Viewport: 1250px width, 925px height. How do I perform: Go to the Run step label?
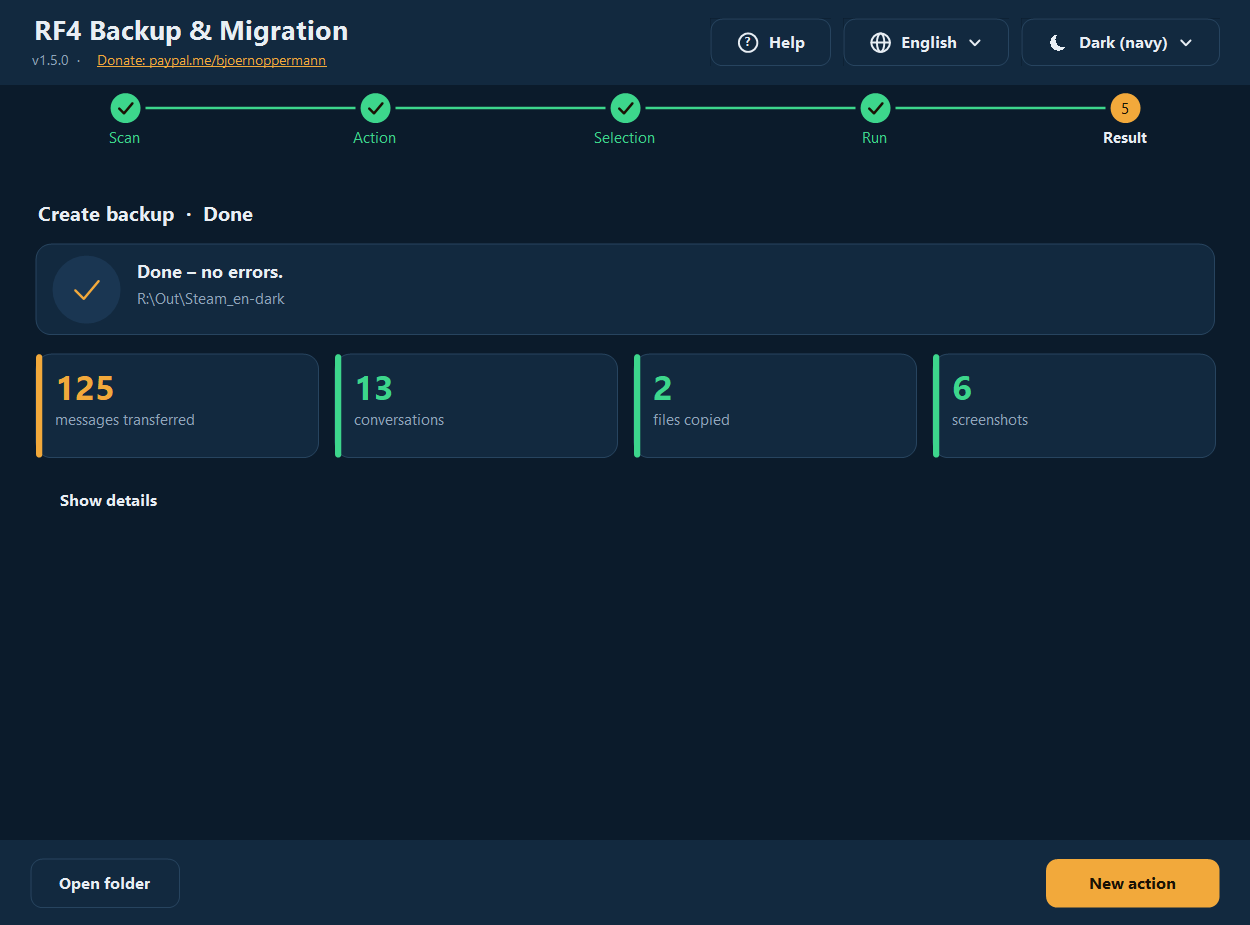[x=875, y=138]
